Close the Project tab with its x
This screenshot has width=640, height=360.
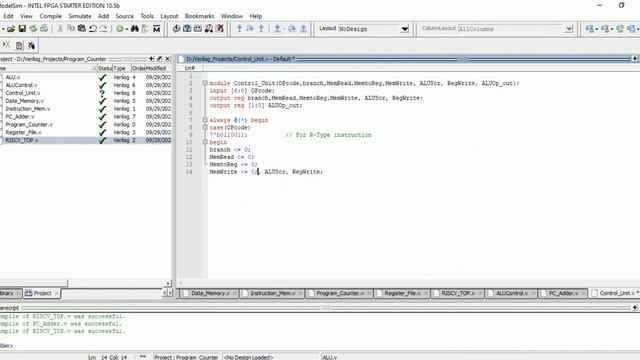click(x=57, y=293)
